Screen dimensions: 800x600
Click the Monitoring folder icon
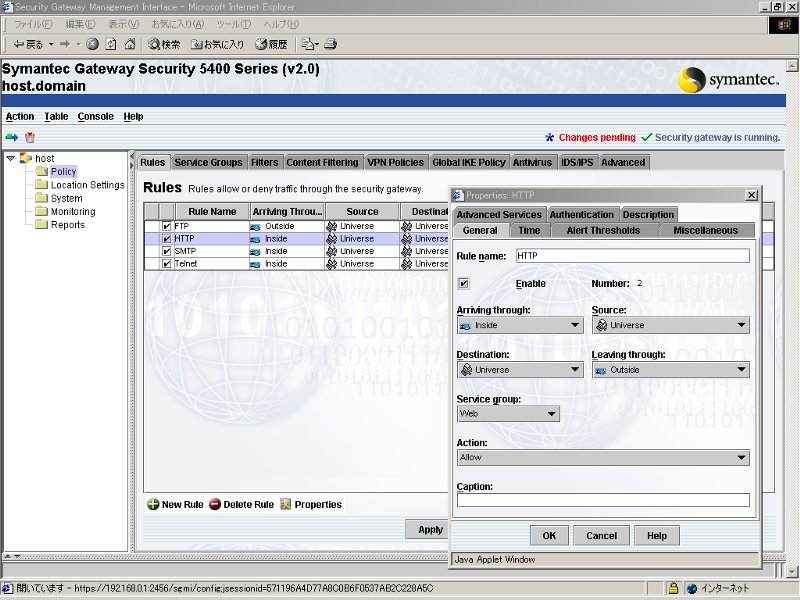41,211
